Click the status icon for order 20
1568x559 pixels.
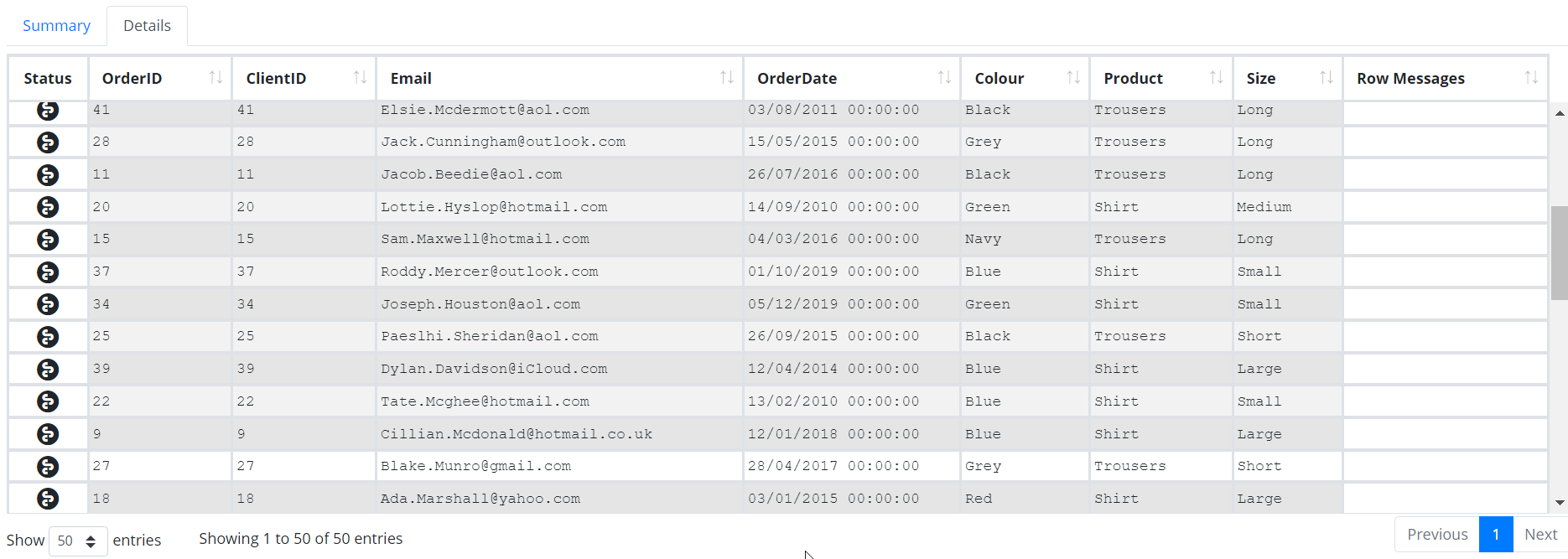click(x=48, y=207)
